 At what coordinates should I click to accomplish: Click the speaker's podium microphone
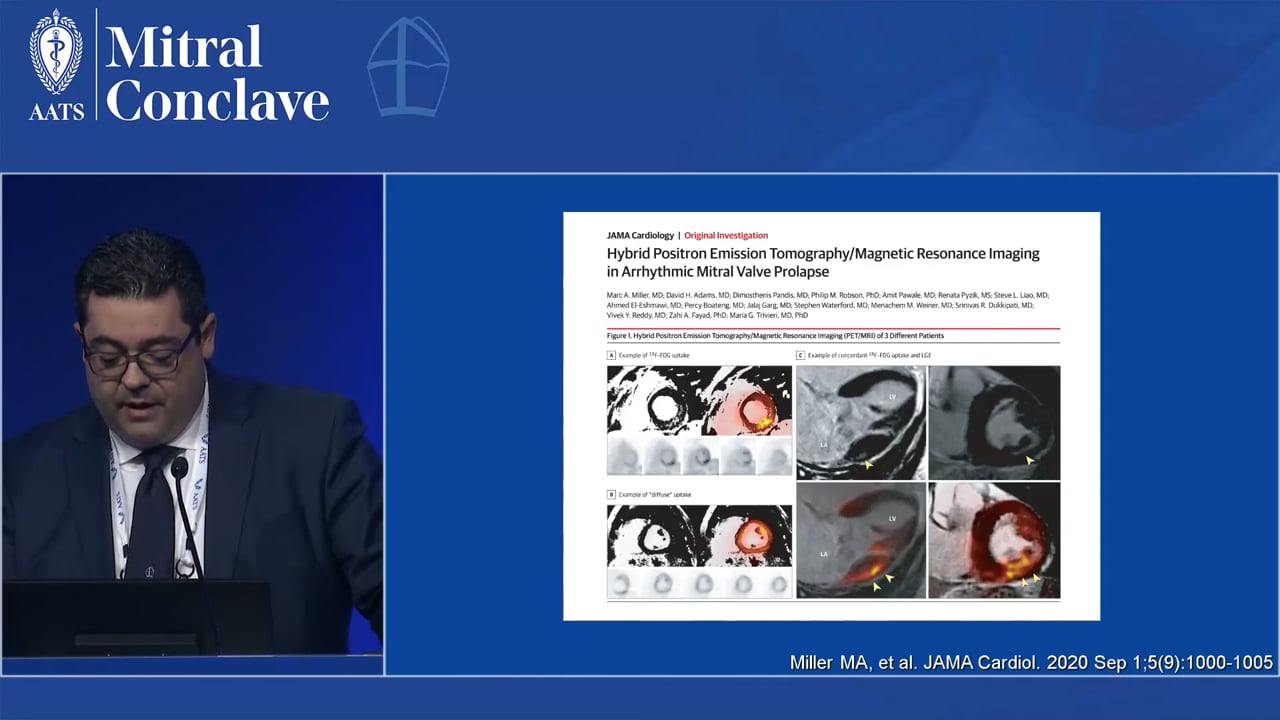click(x=180, y=468)
